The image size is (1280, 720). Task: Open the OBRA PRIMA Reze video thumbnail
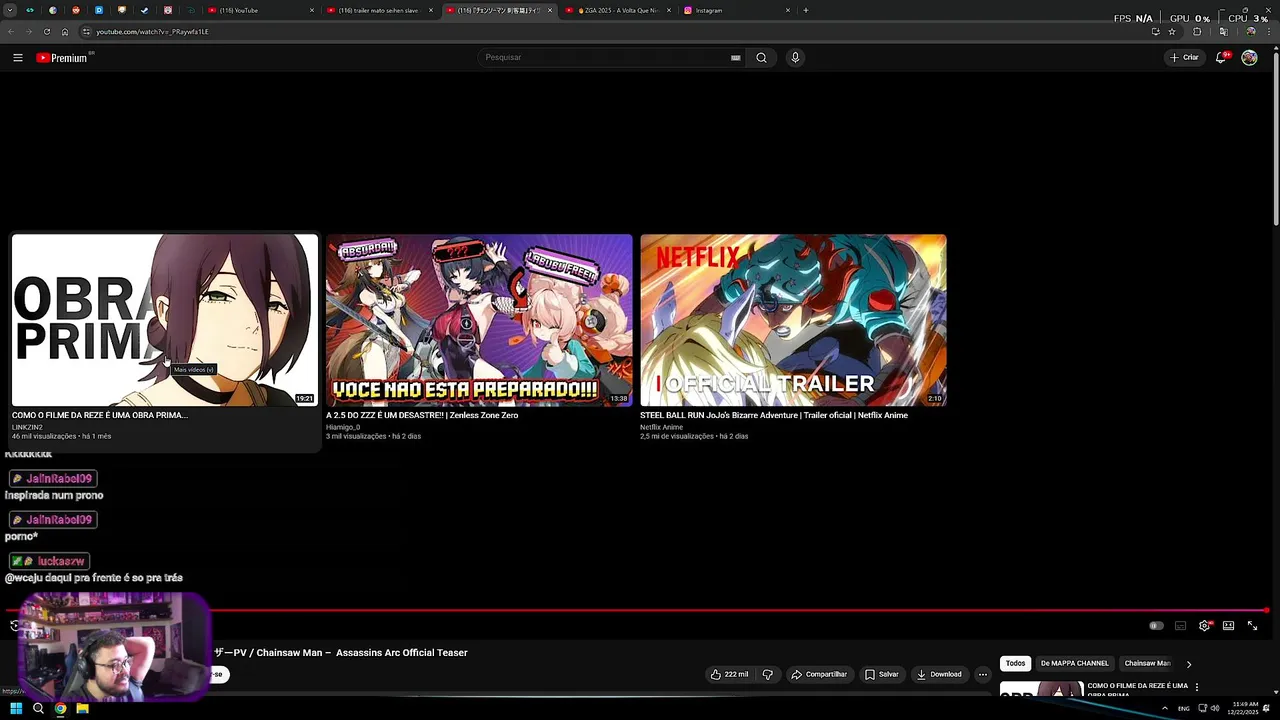pyautogui.click(x=165, y=320)
